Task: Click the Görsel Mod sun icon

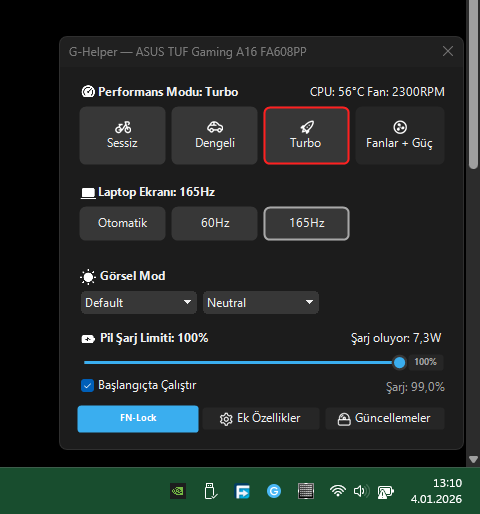Action: pos(88,277)
